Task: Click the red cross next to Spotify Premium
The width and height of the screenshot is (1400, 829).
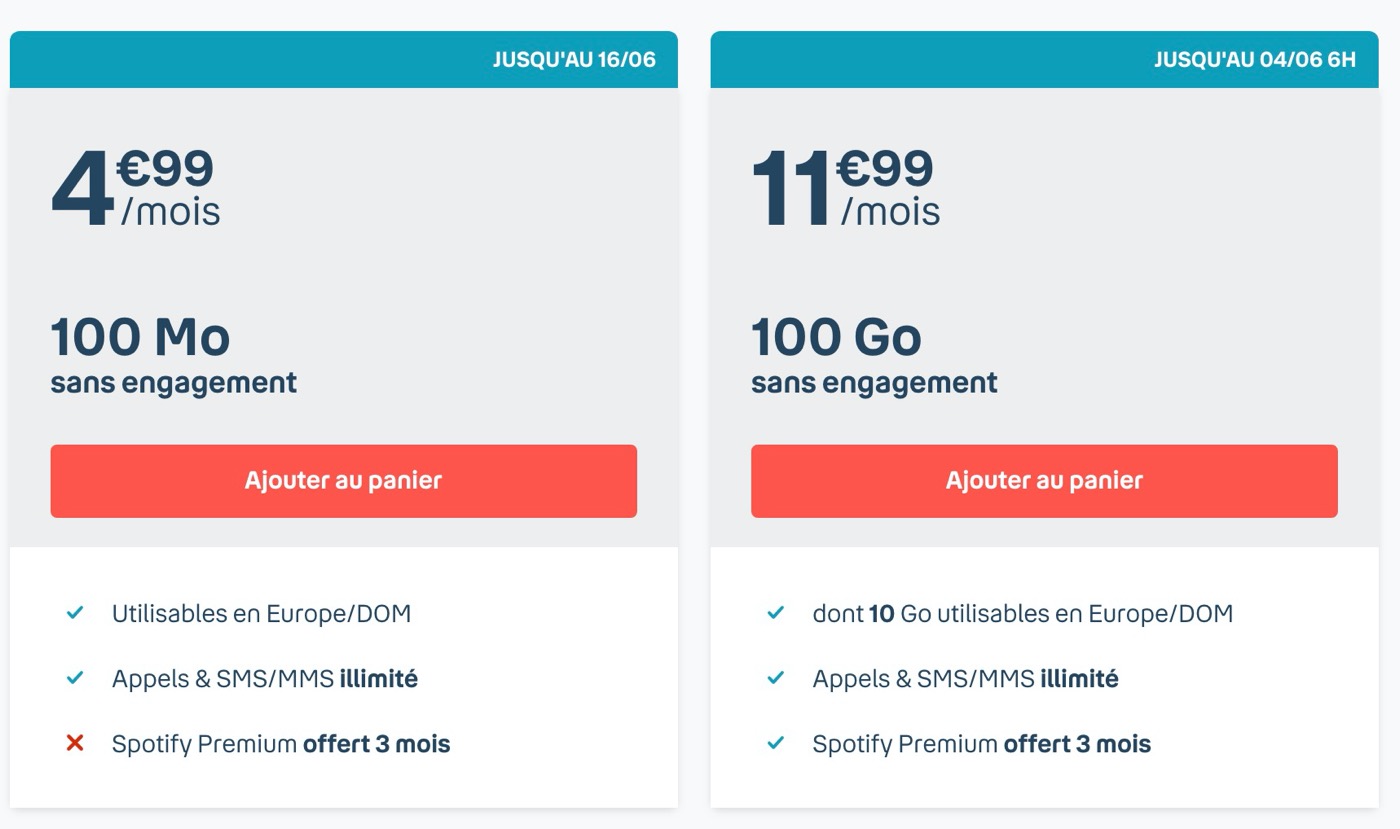Action: (75, 743)
